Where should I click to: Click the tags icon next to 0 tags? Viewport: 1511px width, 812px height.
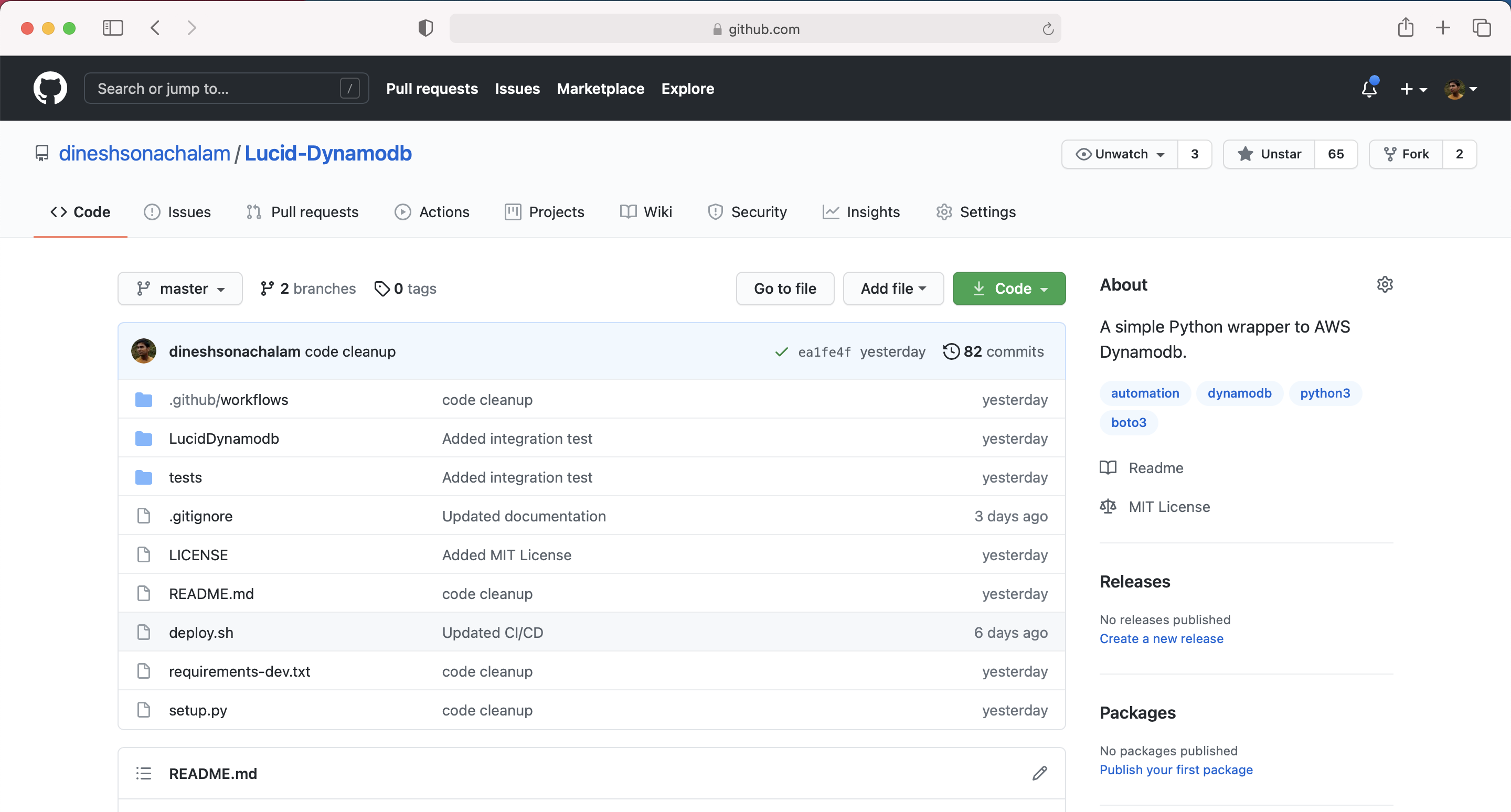(x=383, y=289)
